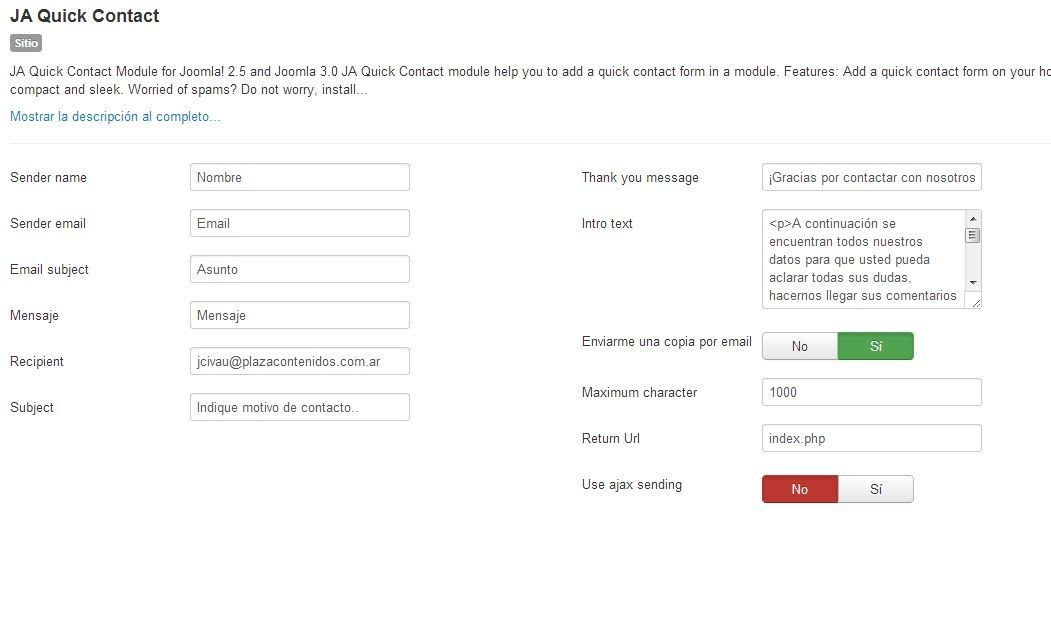Click the 'Thank you message' label
Image resolution: width=1051 pixels, height=618 pixels.
pos(640,178)
